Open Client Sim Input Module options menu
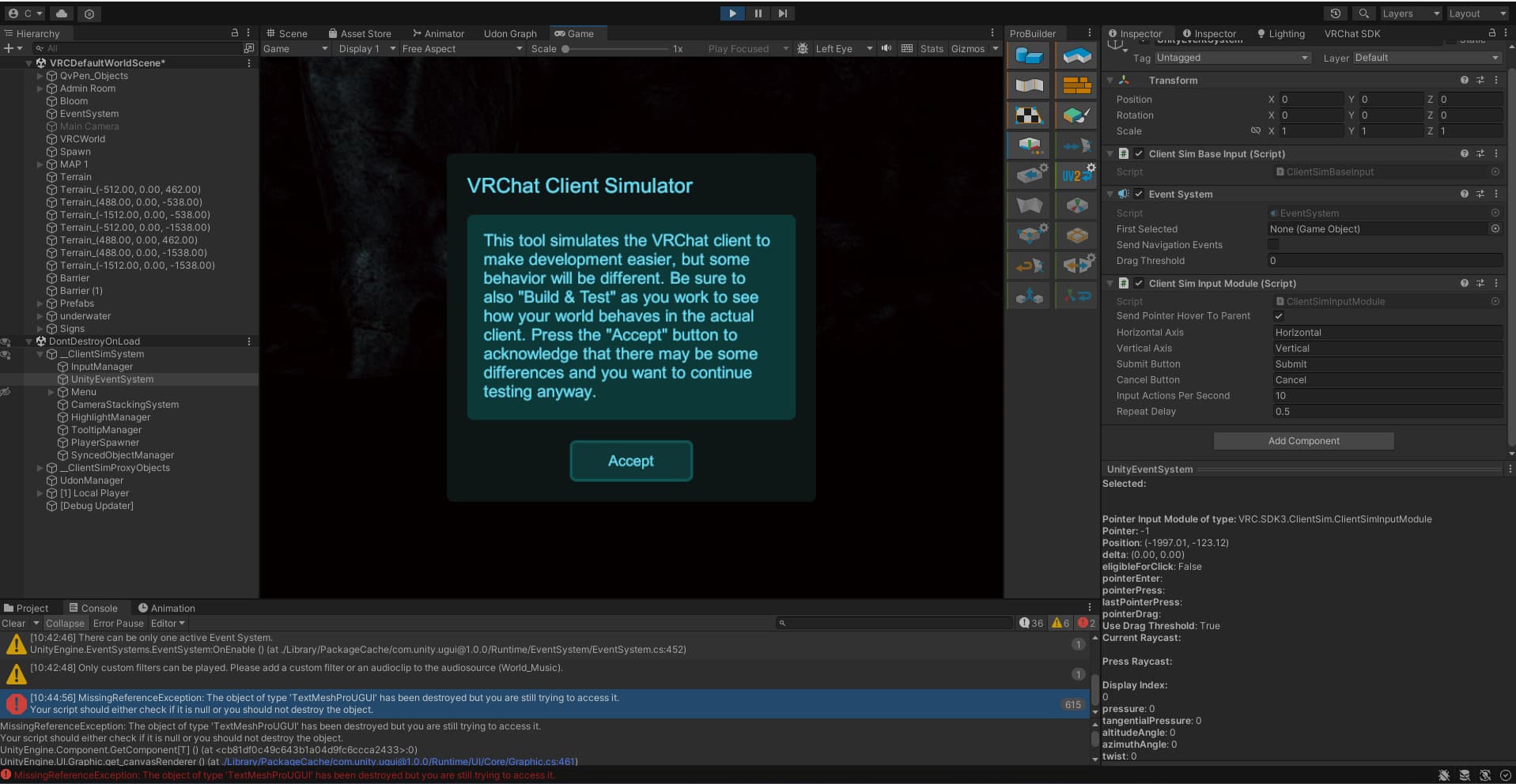This screenshot has width=1516, height=784. (1496, 284)
